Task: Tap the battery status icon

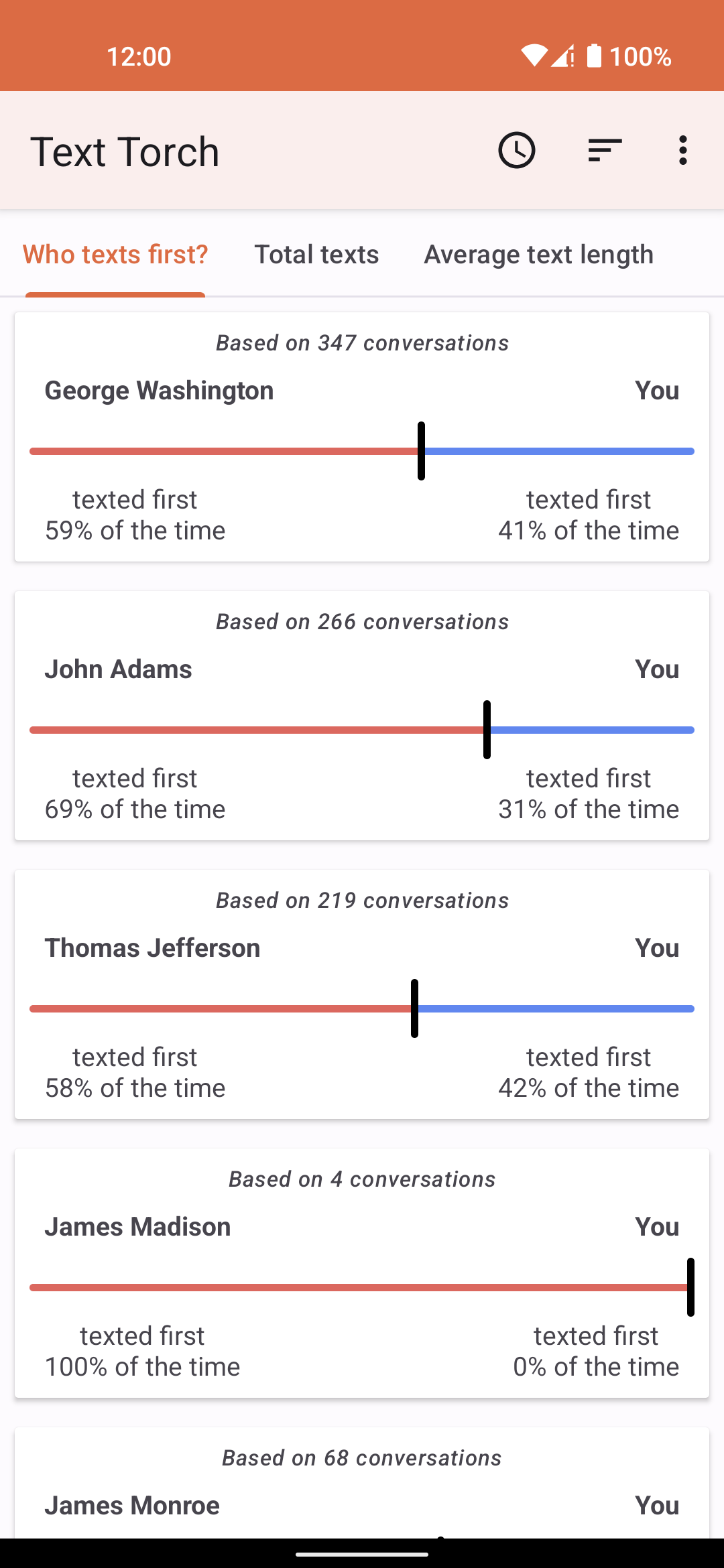Action: click(x=594, y=56)
